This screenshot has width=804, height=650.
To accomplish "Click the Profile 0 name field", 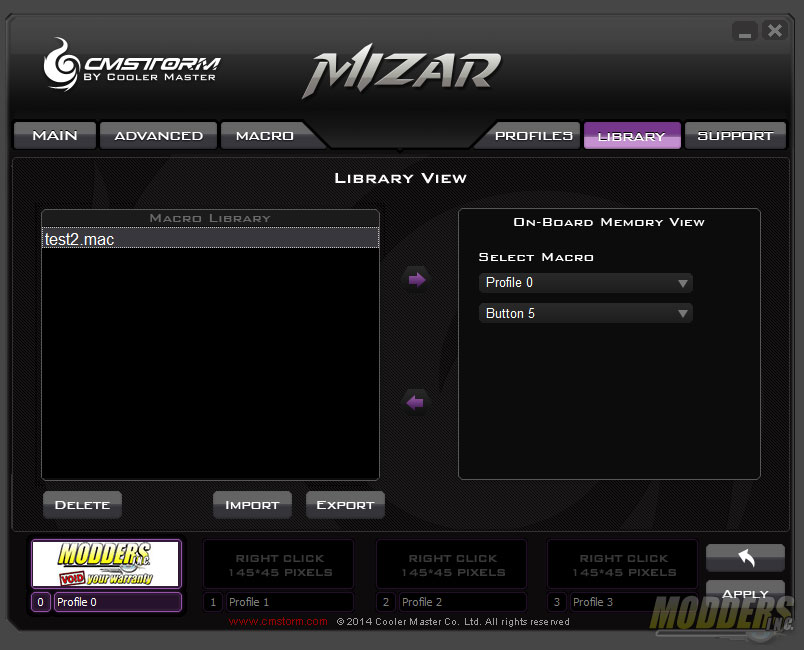I will tap(118, 602).
